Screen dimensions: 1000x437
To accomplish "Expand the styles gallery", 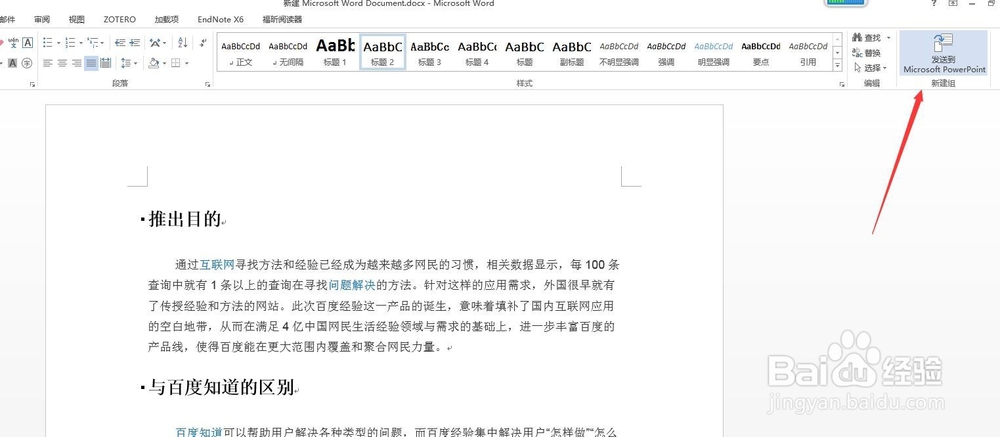I will tap(837, 64).
